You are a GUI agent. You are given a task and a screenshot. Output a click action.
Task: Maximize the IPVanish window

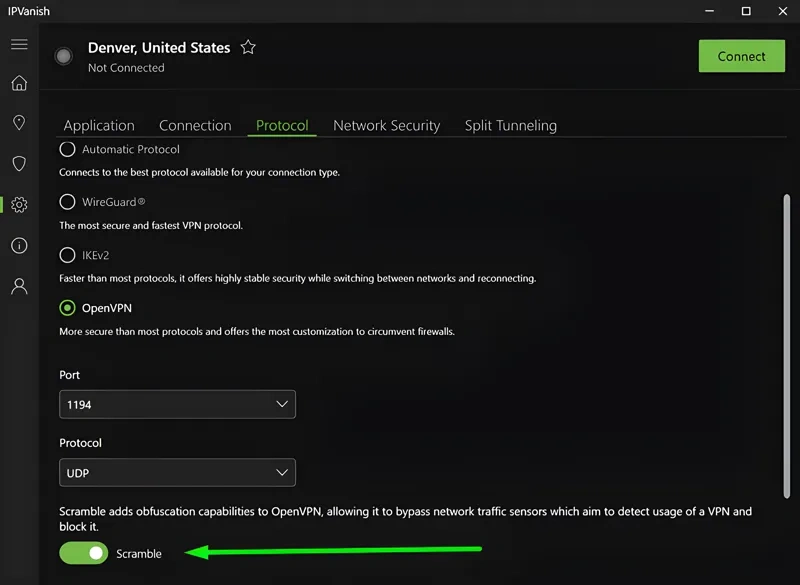point(746,11)
